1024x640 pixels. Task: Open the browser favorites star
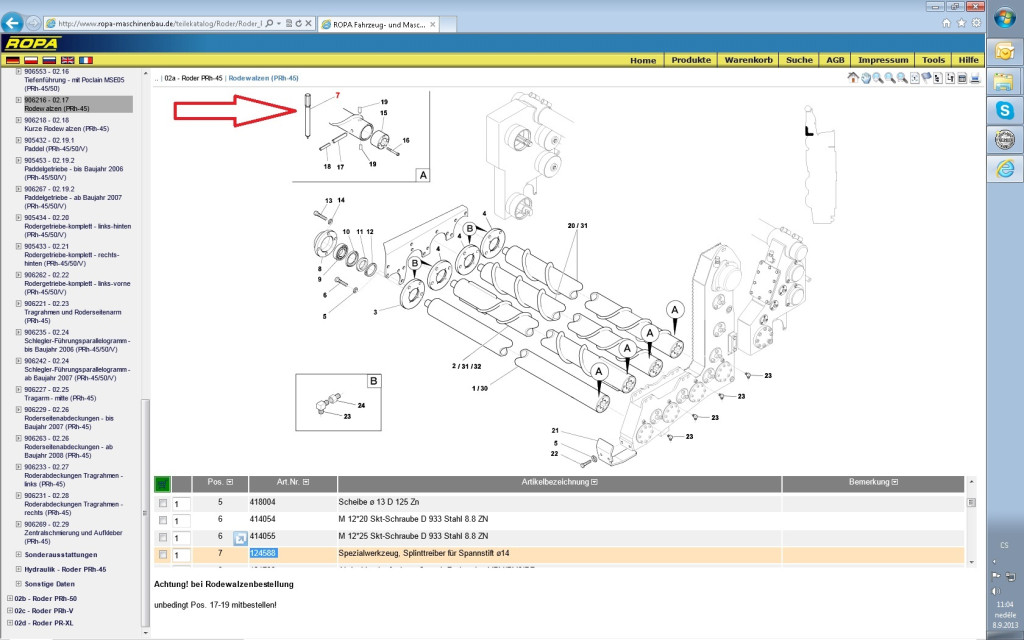click(961, 23)
